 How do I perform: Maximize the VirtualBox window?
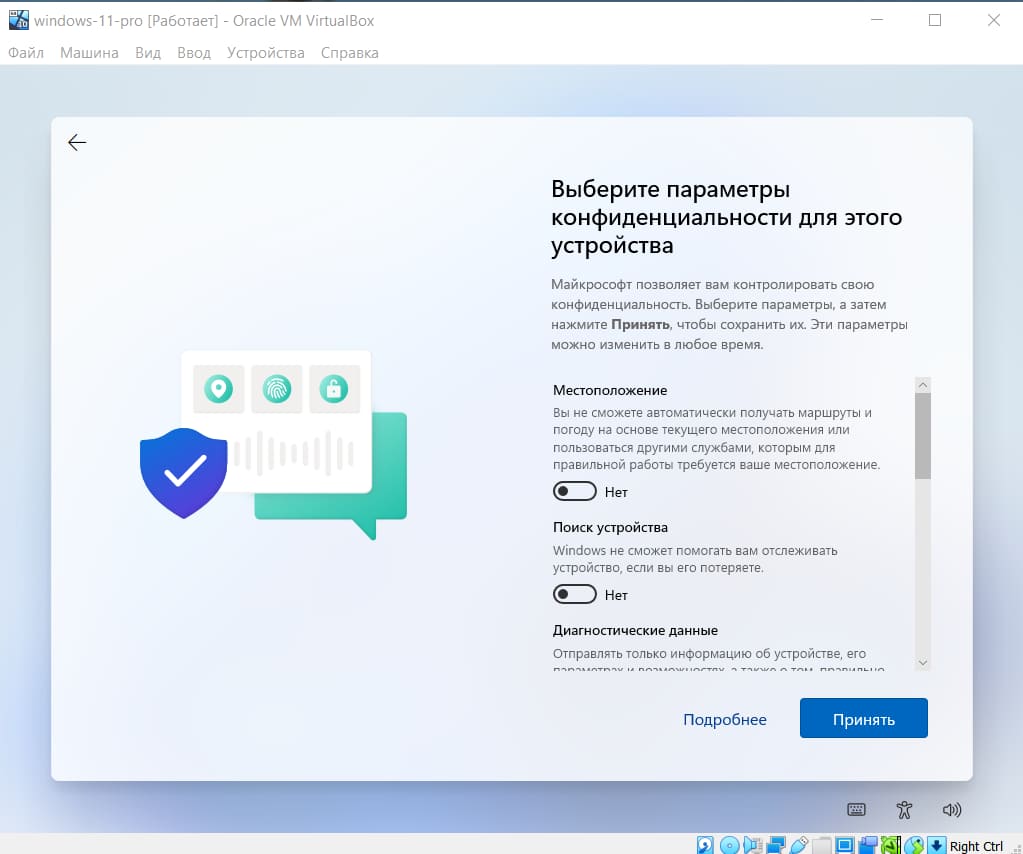[x=935, y=20]
